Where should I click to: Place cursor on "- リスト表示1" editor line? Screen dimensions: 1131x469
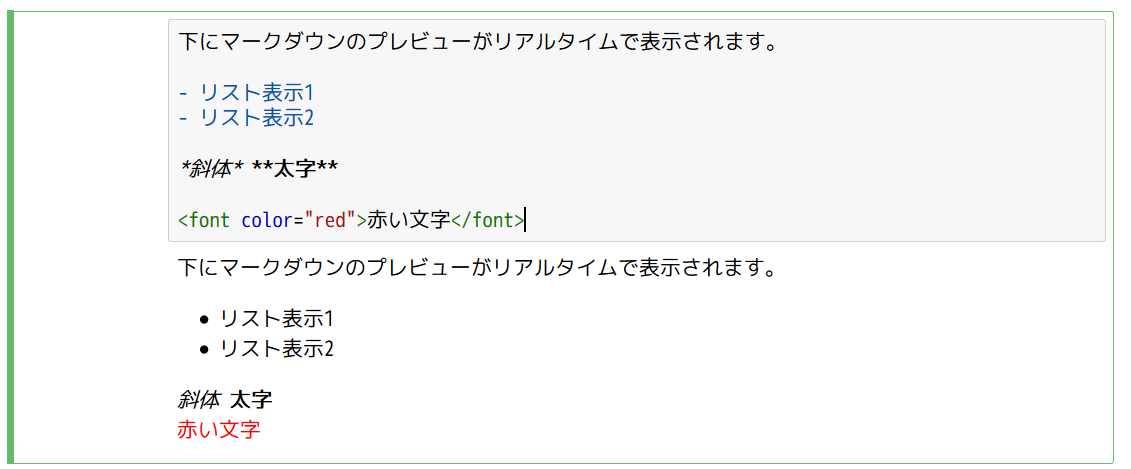257,93
